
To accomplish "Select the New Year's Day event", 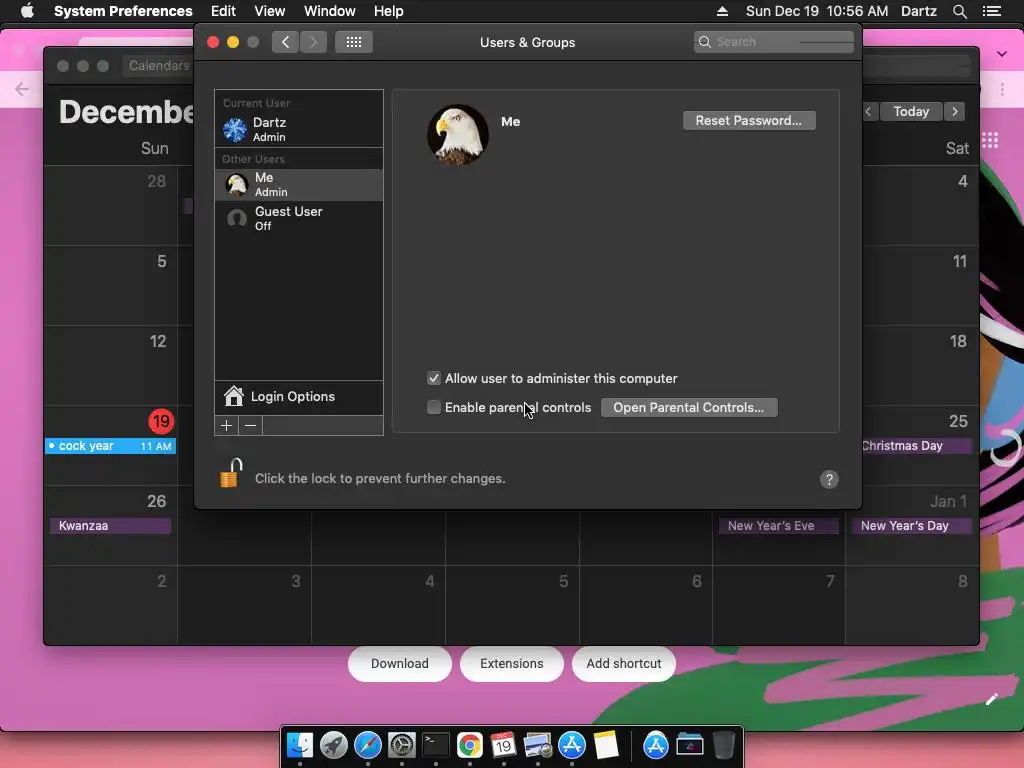I will click(911, 526).
